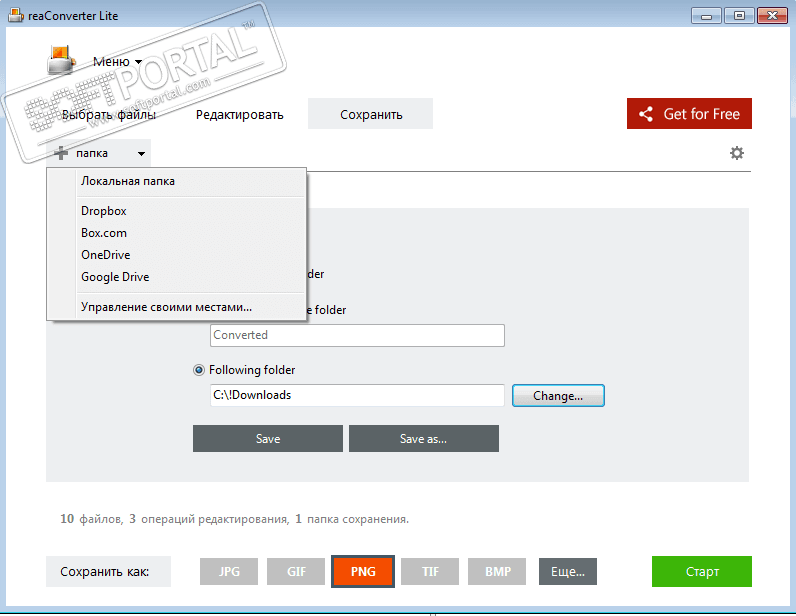Select BMP output format
The image size is (796, 616).
point(497,572)
